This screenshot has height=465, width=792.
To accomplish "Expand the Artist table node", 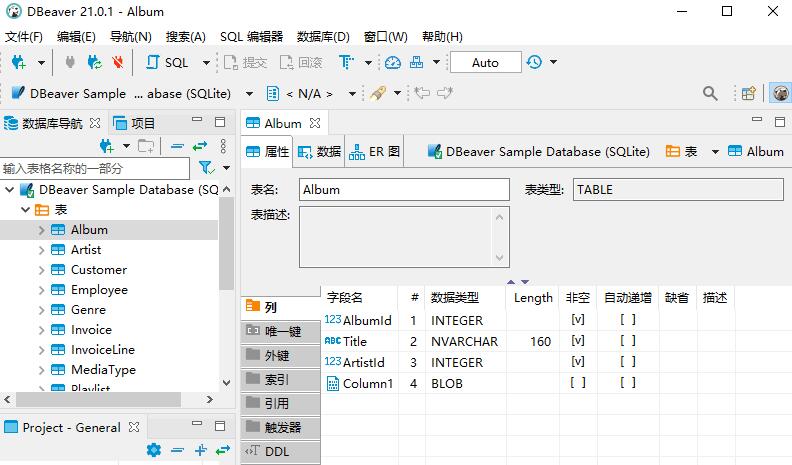I will click(41, 250).
